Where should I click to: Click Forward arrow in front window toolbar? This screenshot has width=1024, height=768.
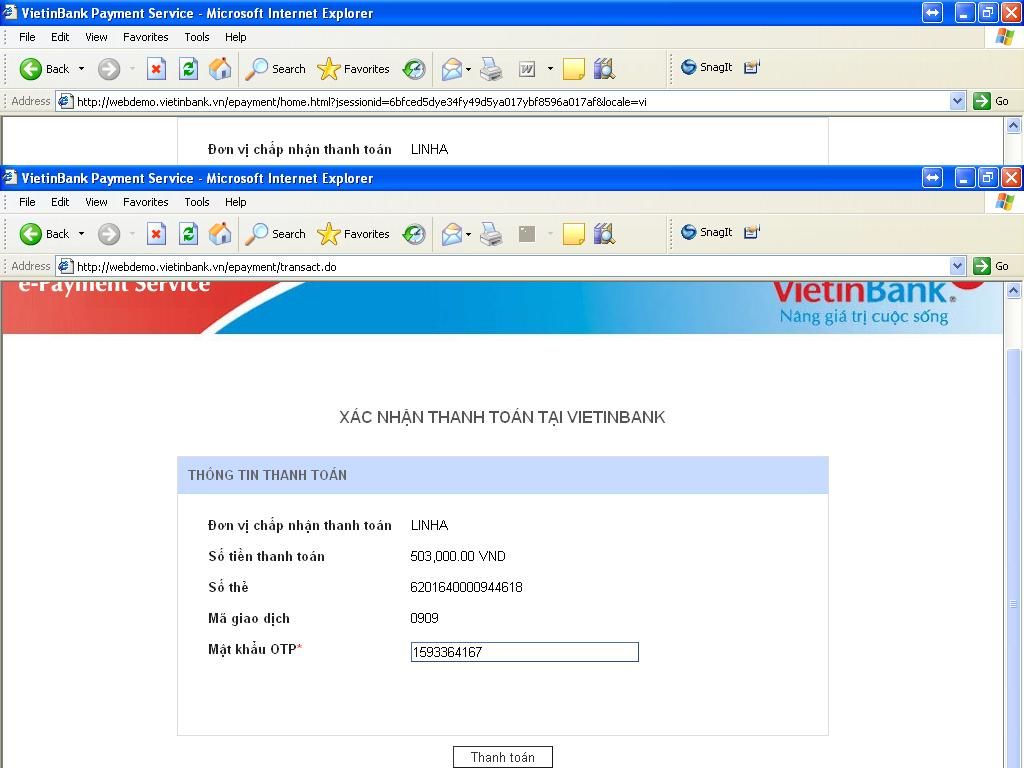(x=109, y=234)
